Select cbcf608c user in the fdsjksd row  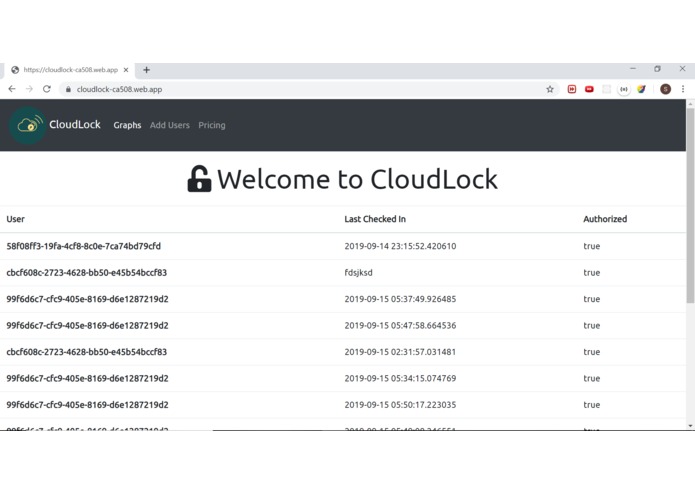click(87, 273)
